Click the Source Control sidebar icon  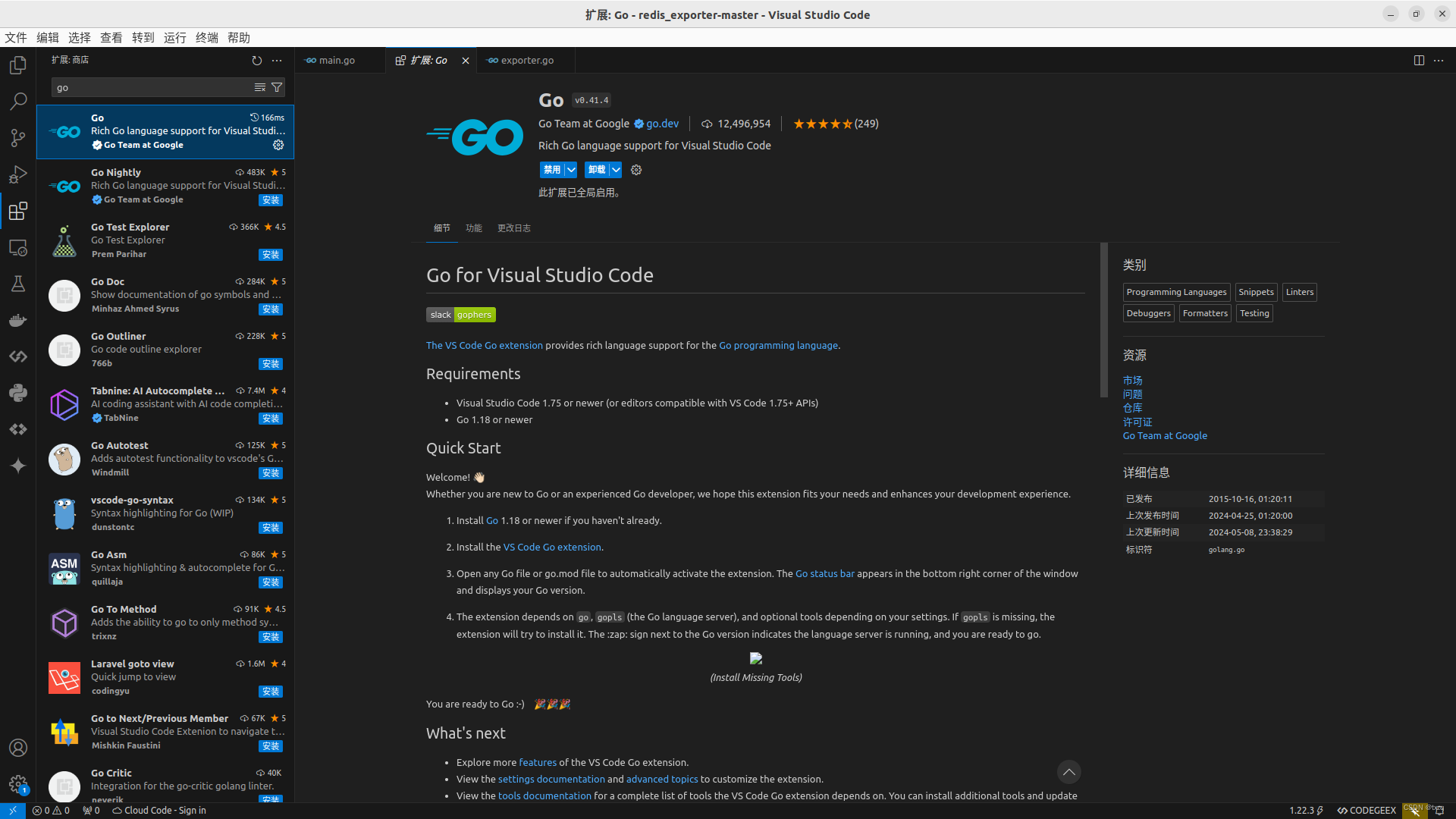pos(19,138)
